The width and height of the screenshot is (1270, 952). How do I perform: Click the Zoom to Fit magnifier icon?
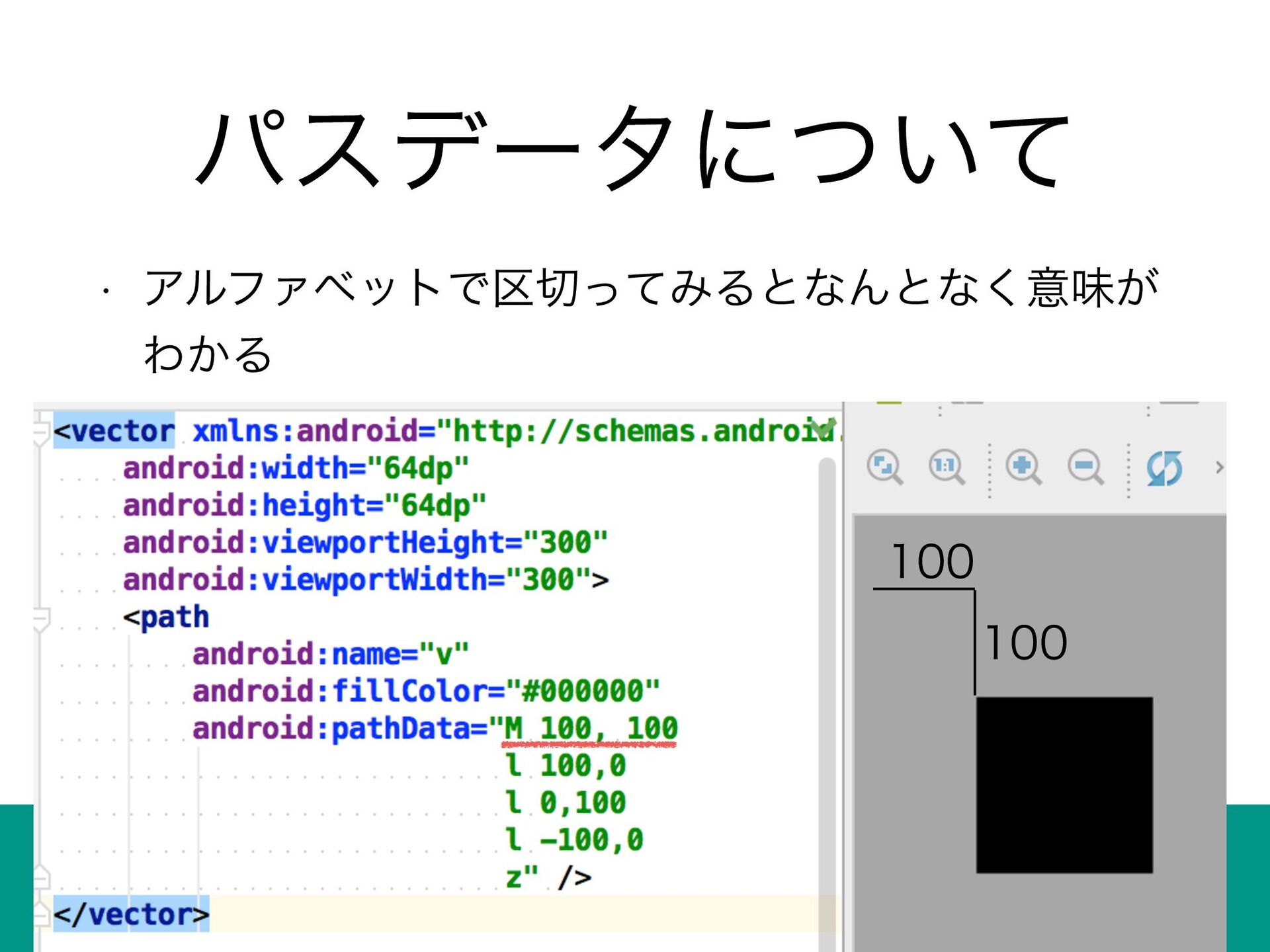click(x=884, y=467)
